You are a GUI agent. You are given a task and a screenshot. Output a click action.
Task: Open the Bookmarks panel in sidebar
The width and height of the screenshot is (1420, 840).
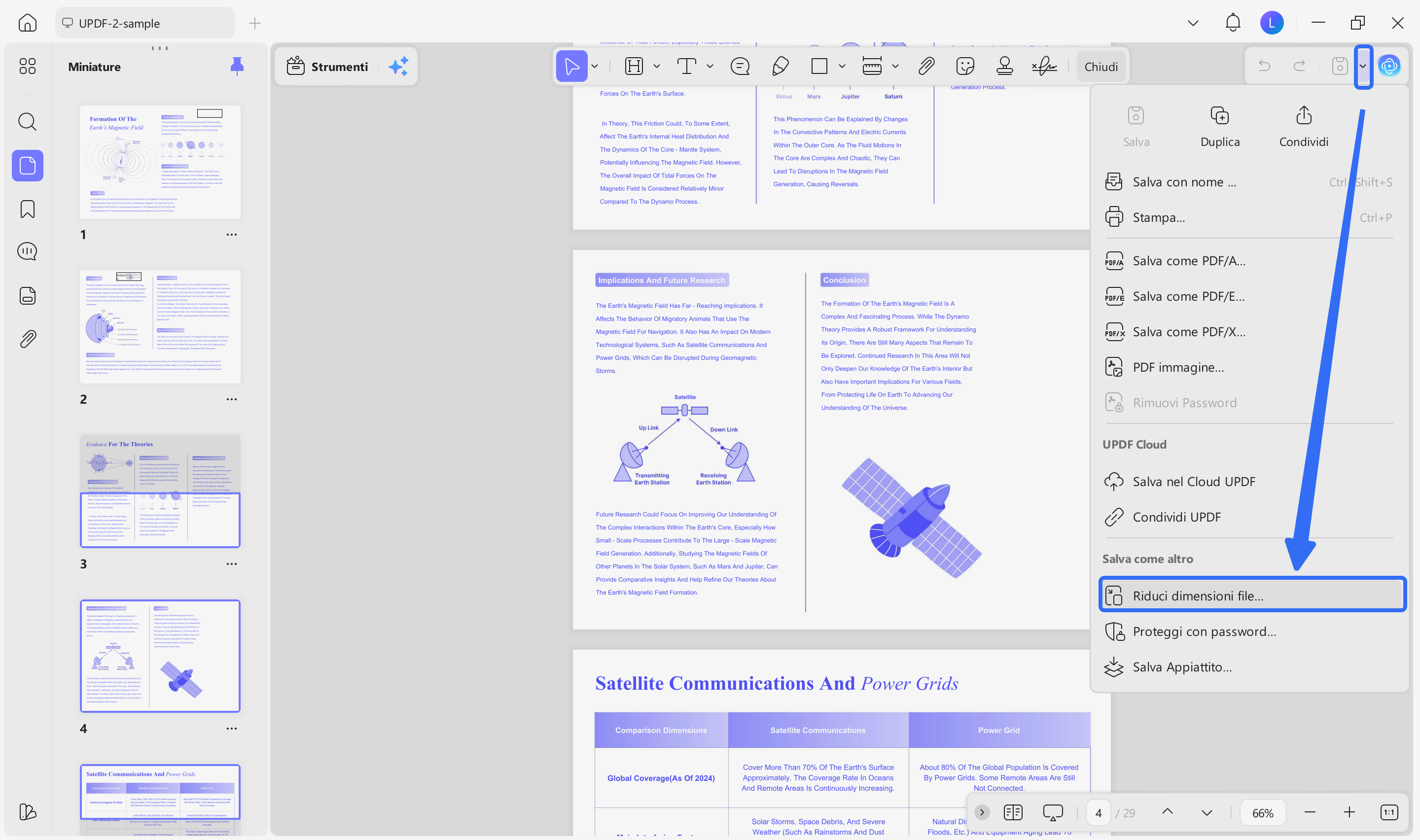click(27, 209)
